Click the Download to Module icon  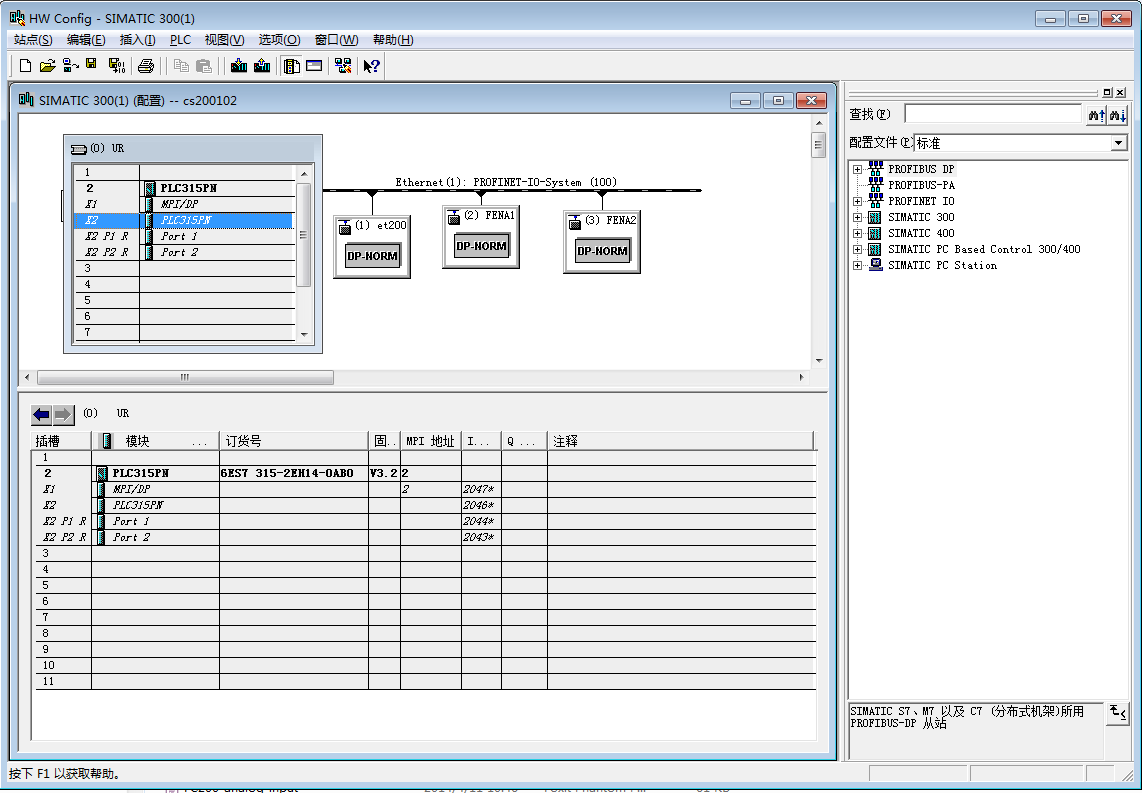[239, 66]
